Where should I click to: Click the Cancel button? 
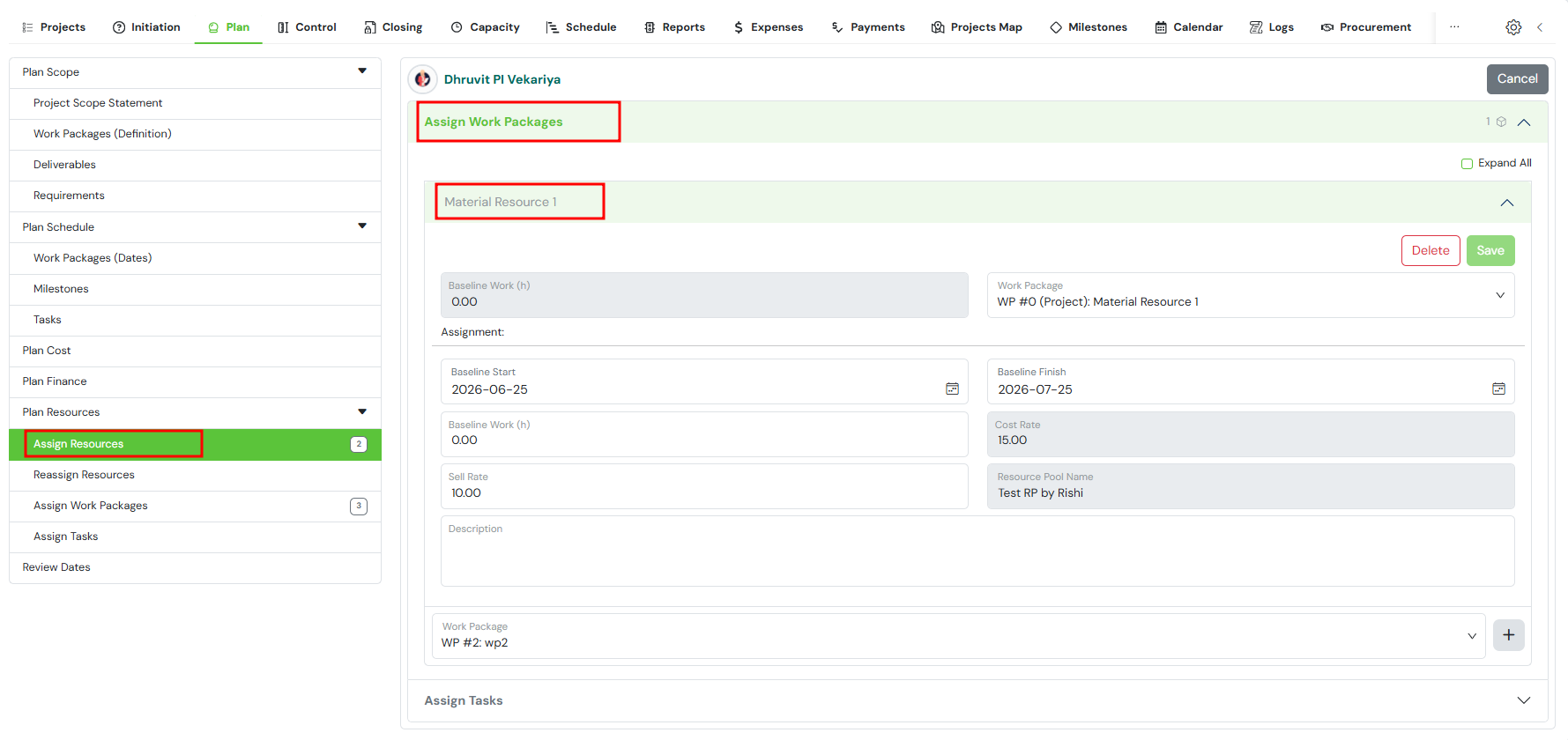(x=1517, y=78)
